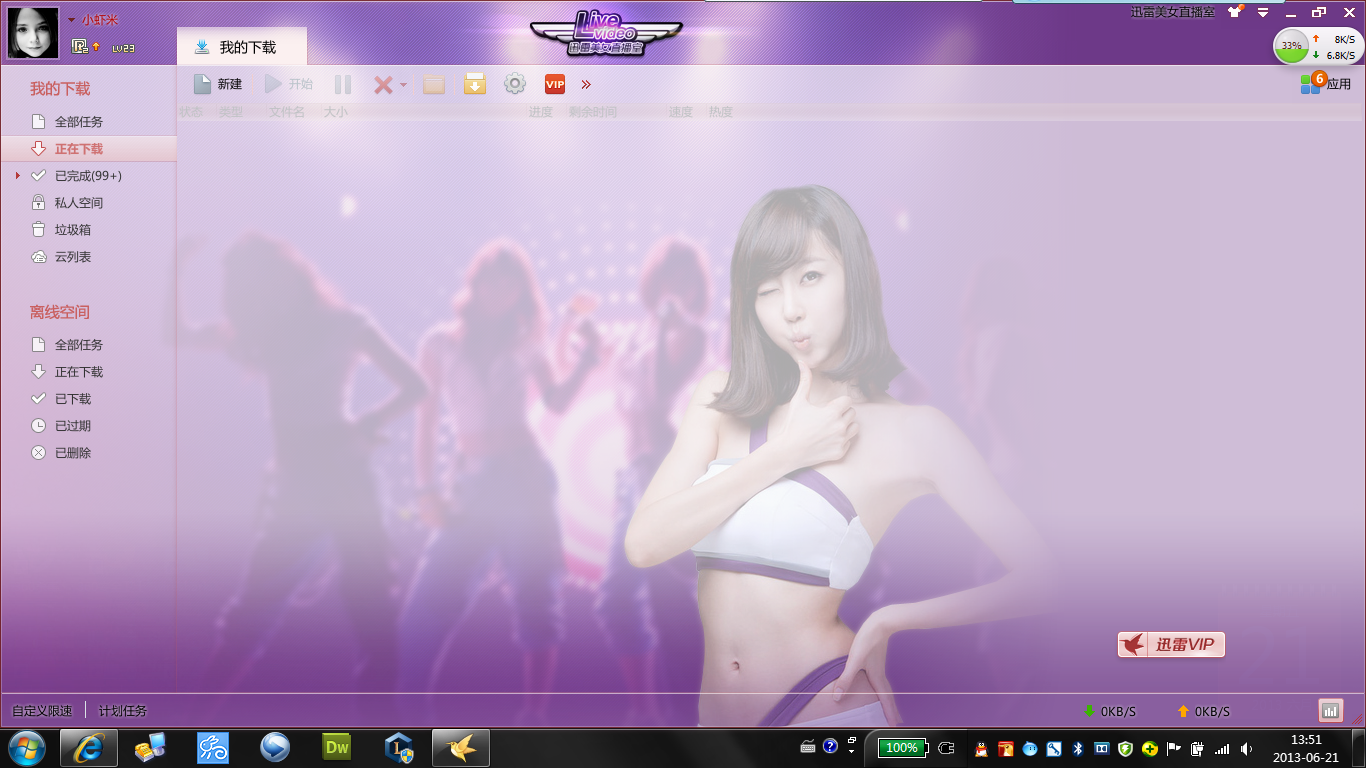Open the delete button's dropdown arrow
The width and height of the screenshot is (1366, 768).
click(x=404, y=86)
